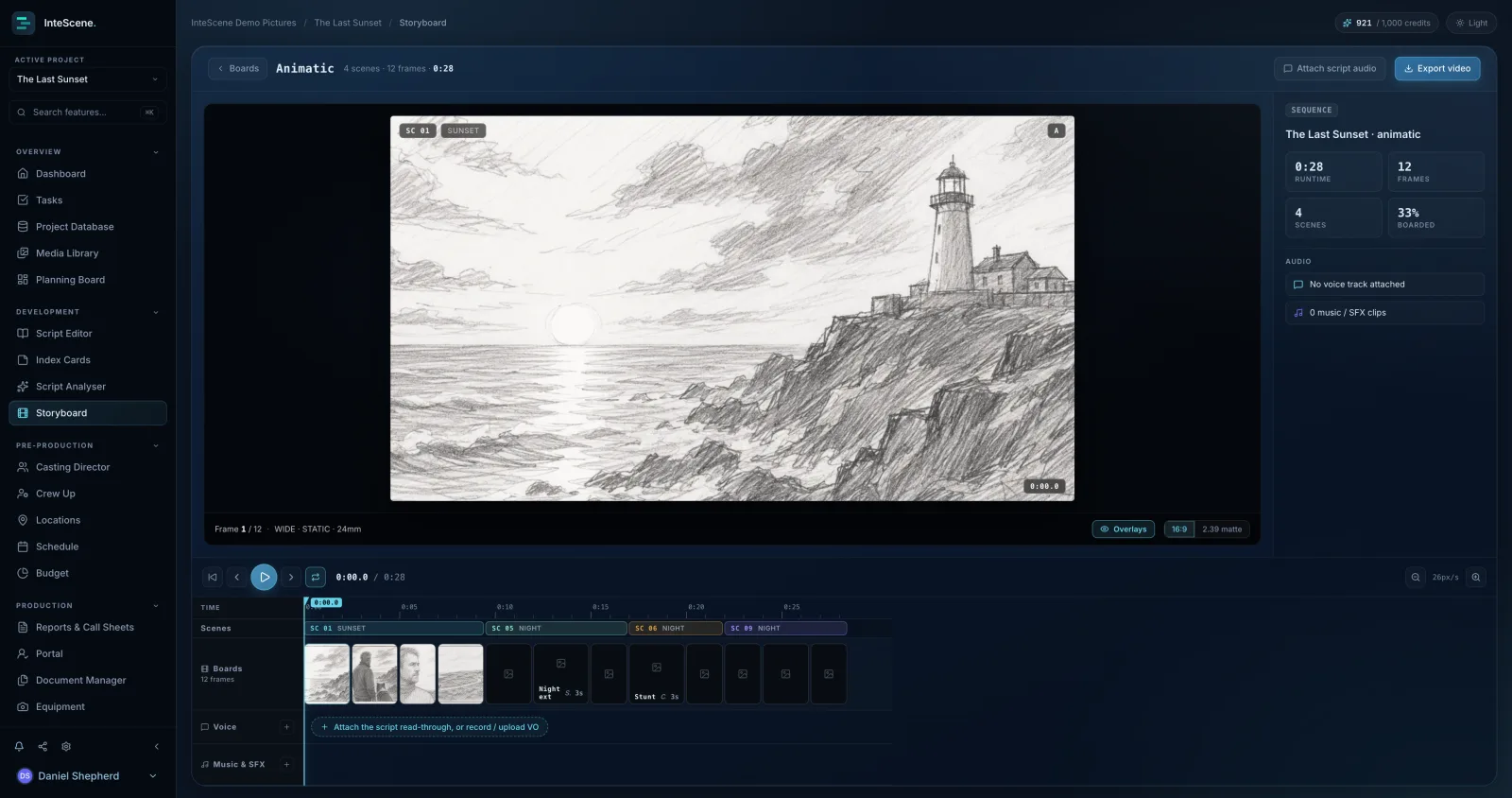Click the share icon in sidebar footer
This screenshot has width=1512, height=798.
coord(43,746)
